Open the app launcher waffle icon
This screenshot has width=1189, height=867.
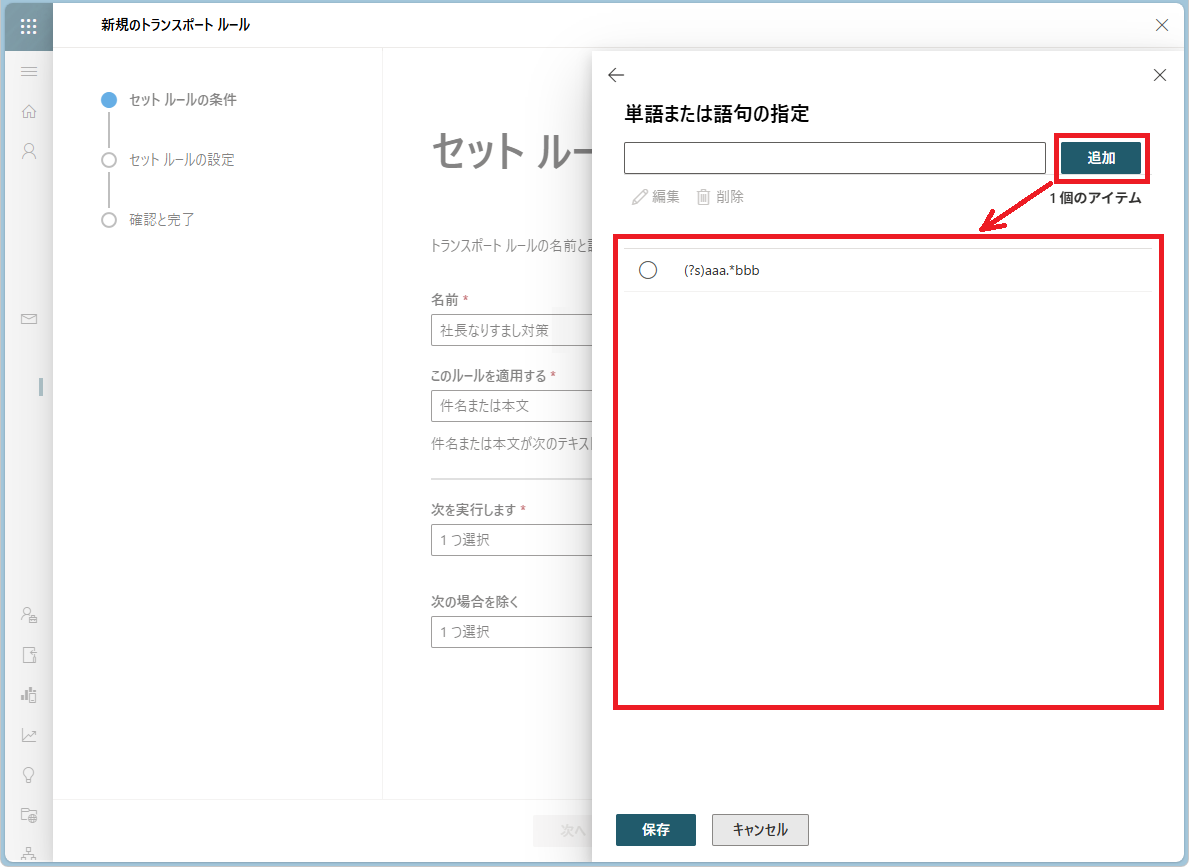coord(28,25)
